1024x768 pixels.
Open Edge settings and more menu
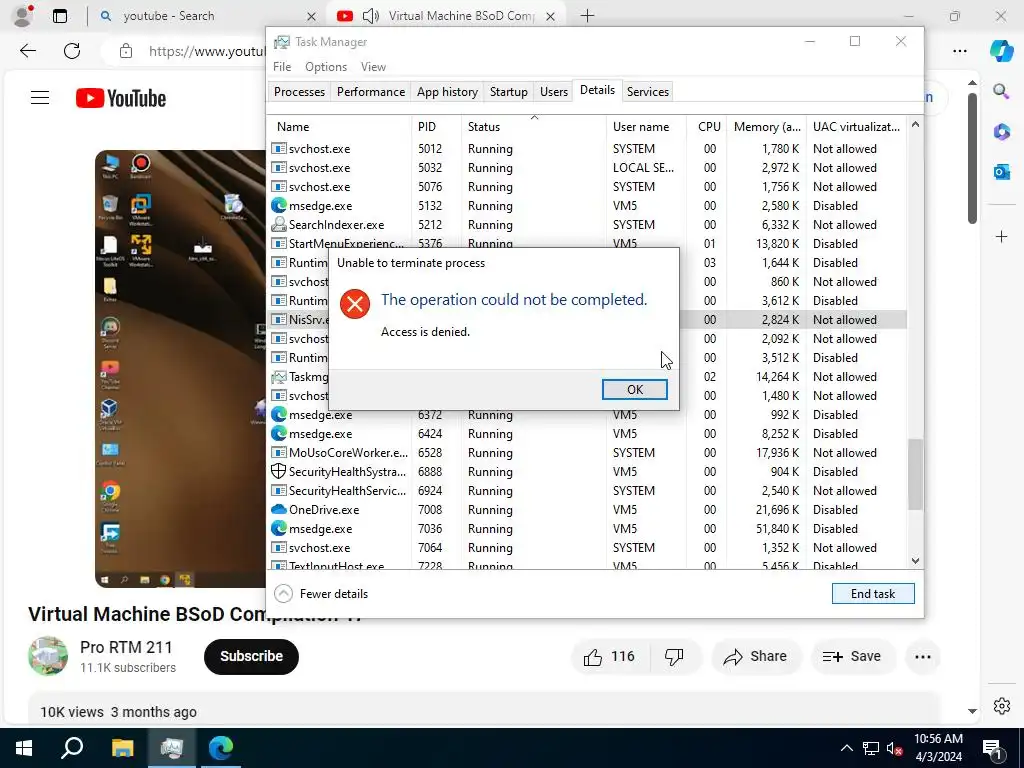(x=959, y=51)
